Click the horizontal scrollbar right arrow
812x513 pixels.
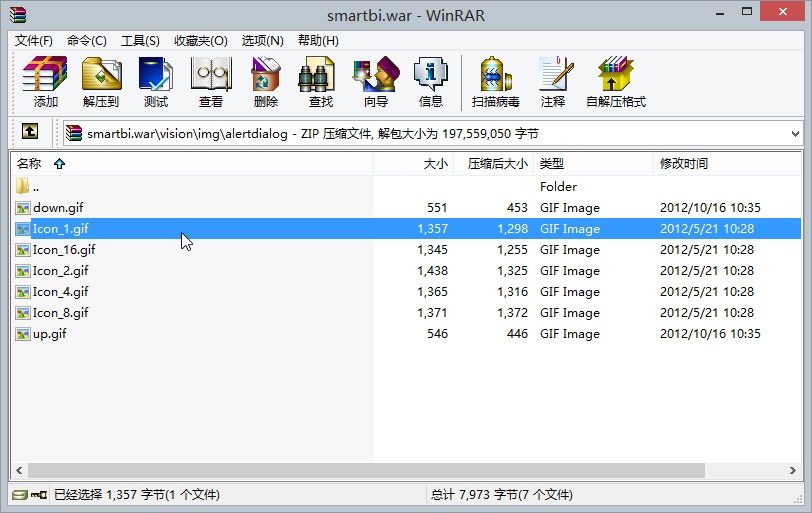[x=793, y=471]
